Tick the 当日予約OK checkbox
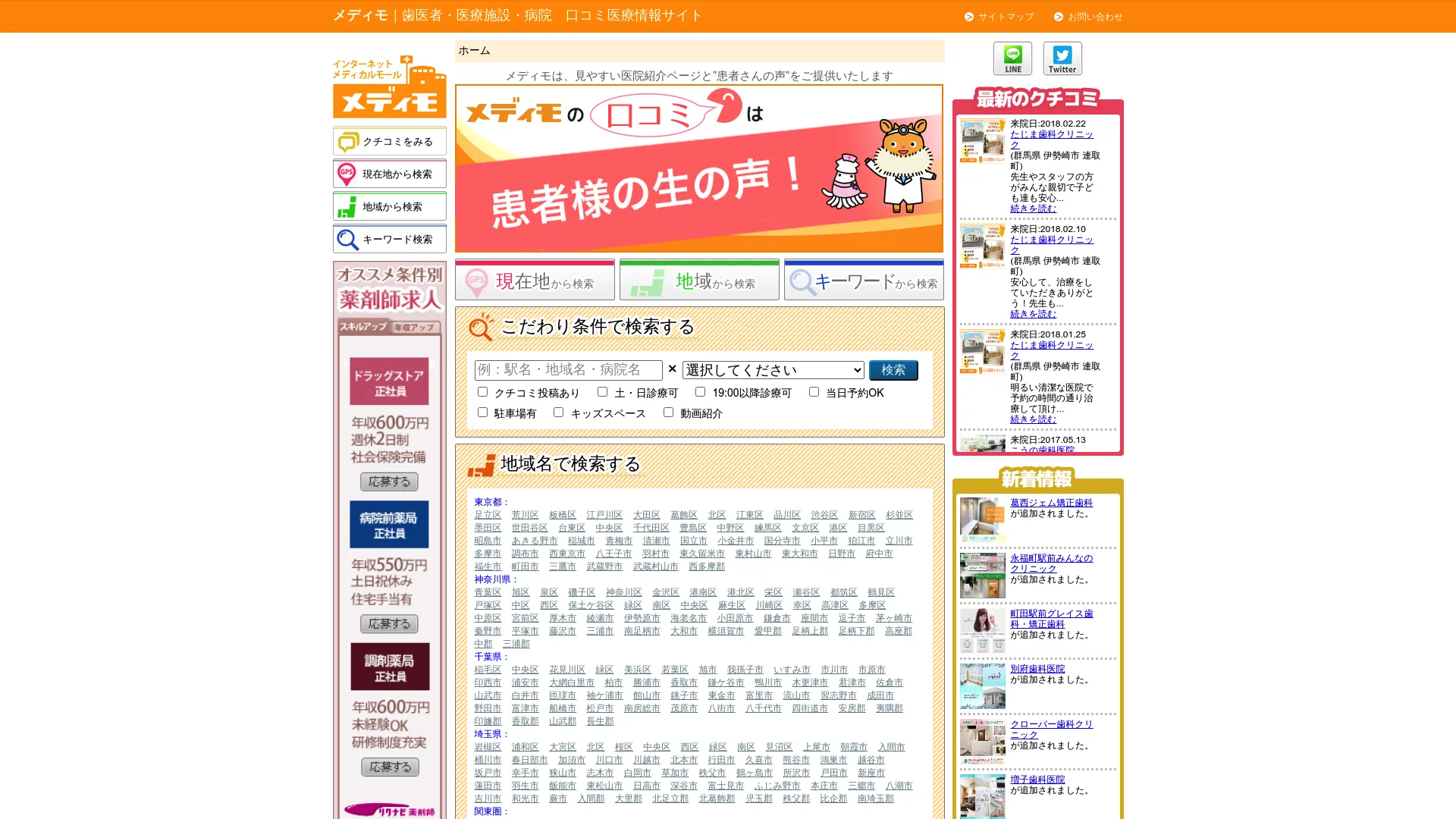This screenshot has width=1456, height=819. pyautogui.click(x=814, y=392)
